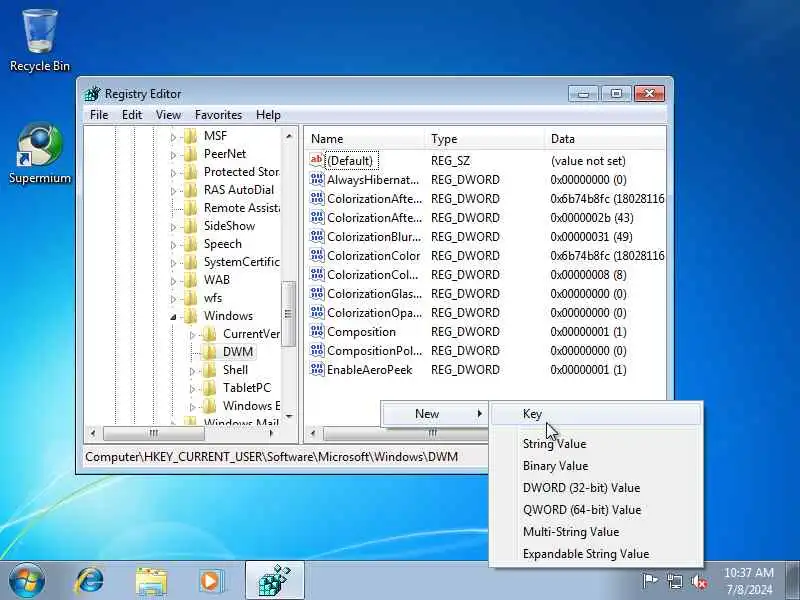The image size is (800, 600).
Task: Choose Multi-String Value
Action: 596,532
